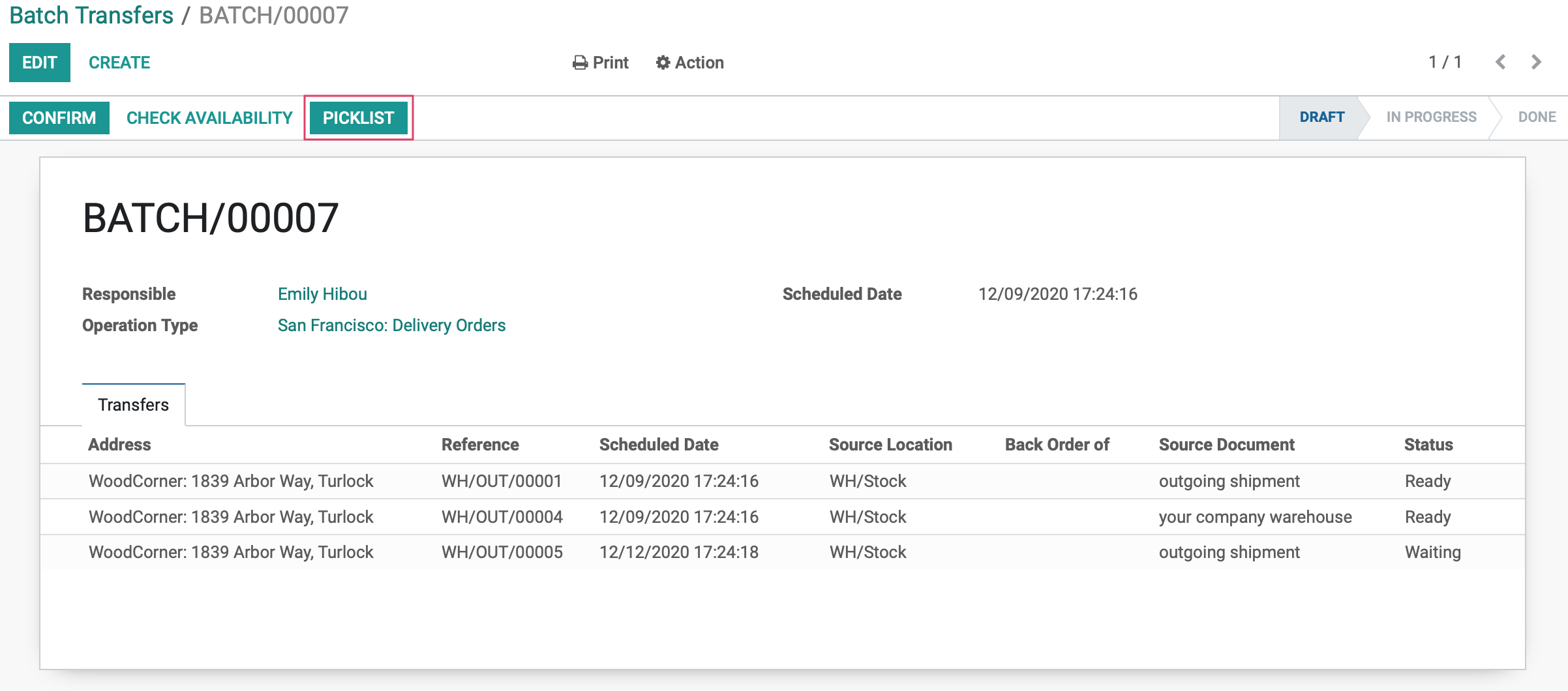Select the DONE status stage
The height and width of the screenshot is (691, 1568).
[1537, 117]
